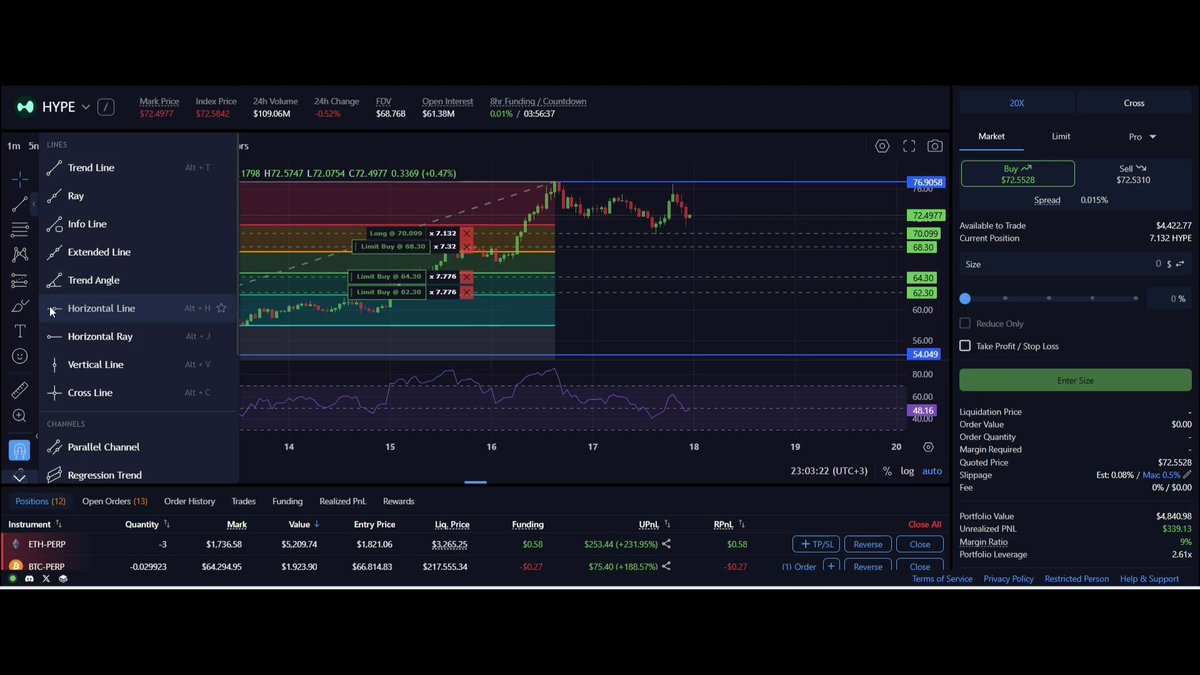Swap size unit with arrows icon

point(1180,264)
